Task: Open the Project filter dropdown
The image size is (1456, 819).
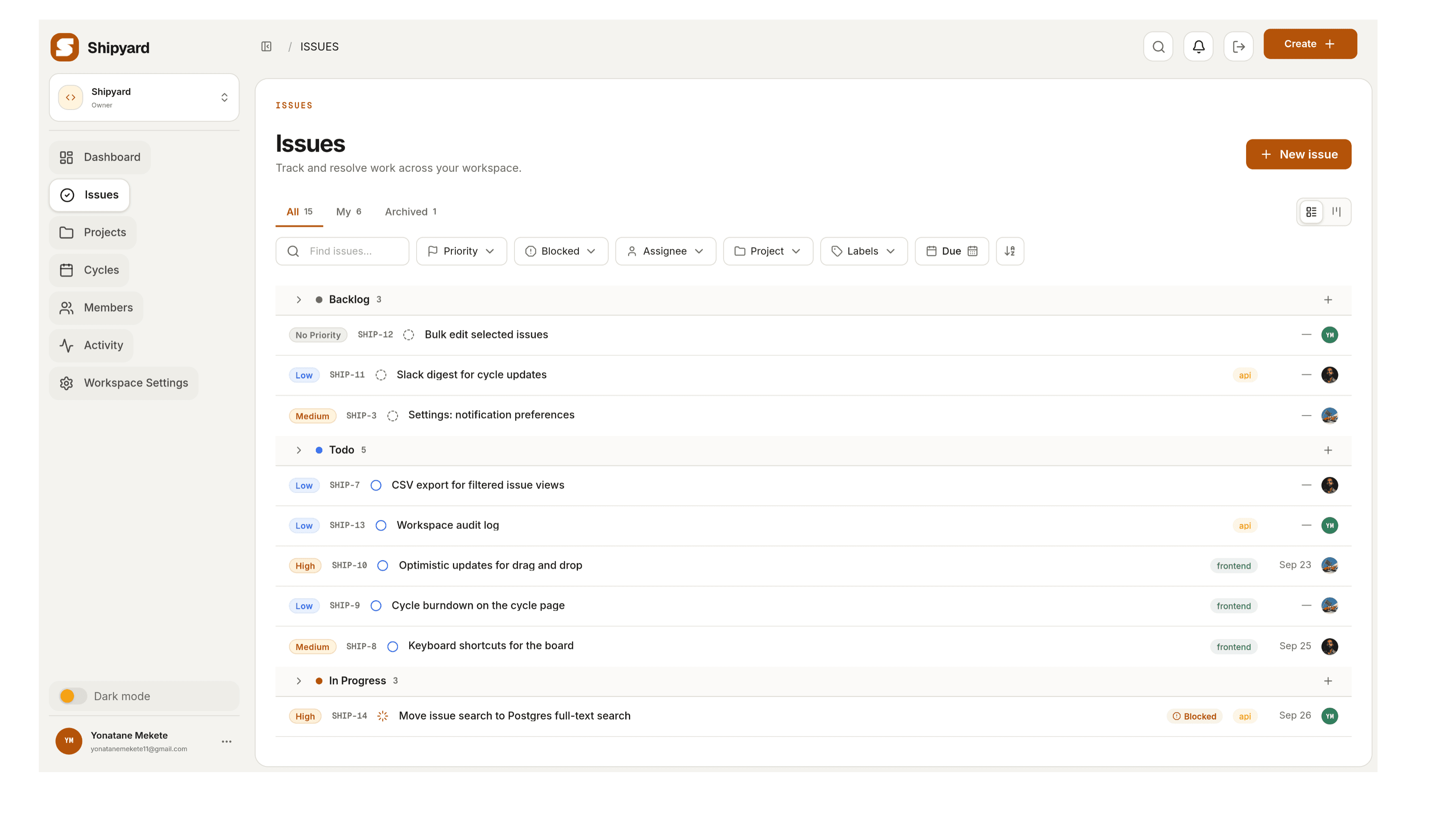Action: (x=768, y=251)
